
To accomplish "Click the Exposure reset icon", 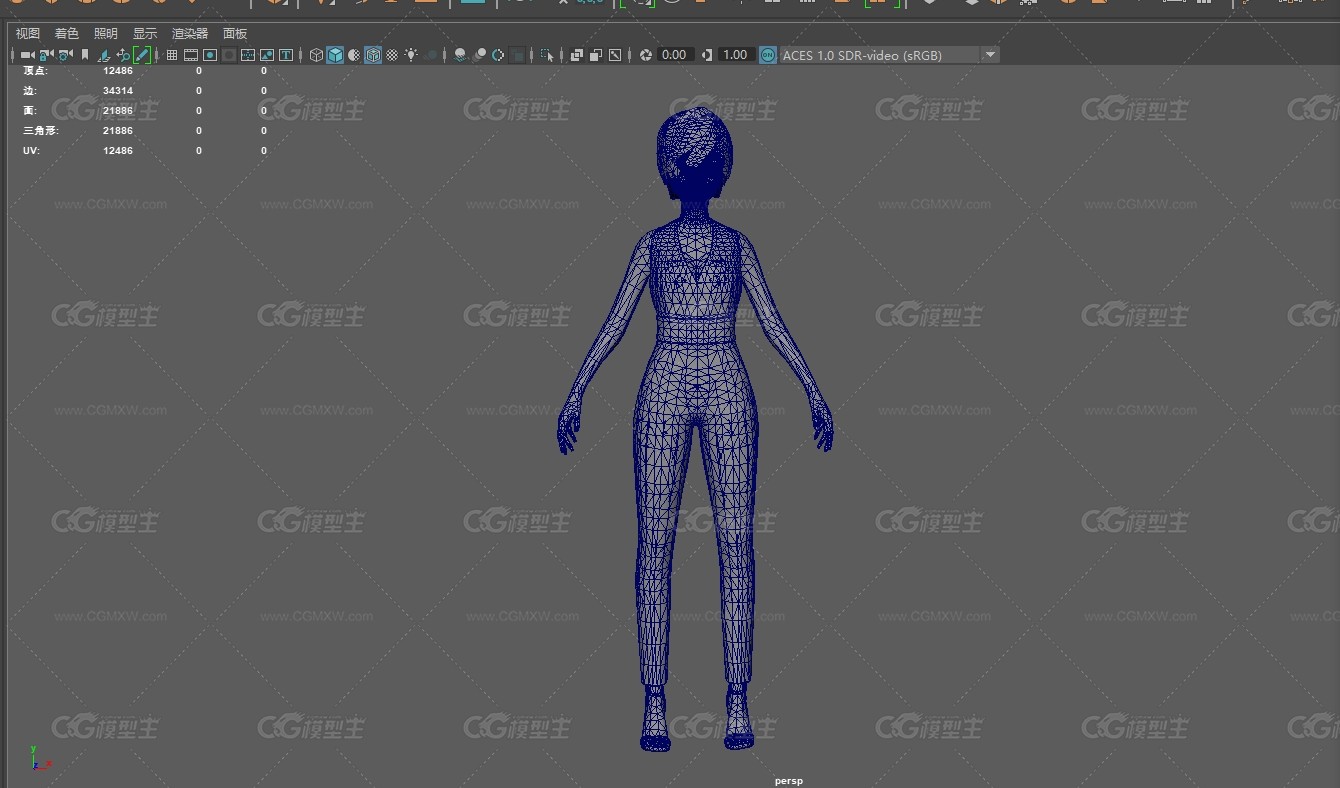I will (x=646, y=55).
